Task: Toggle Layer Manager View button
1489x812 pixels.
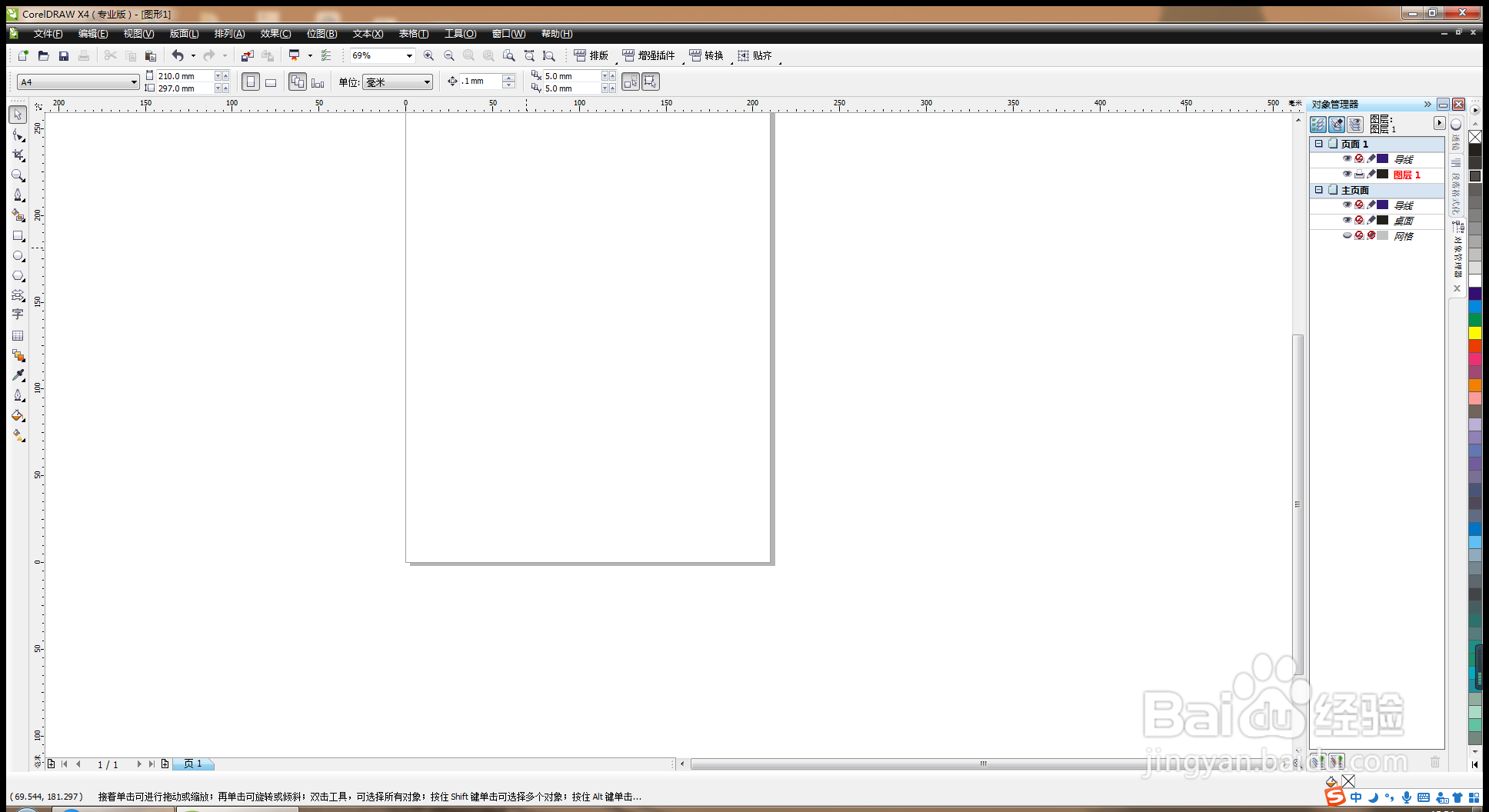Action: point(1355,125)
